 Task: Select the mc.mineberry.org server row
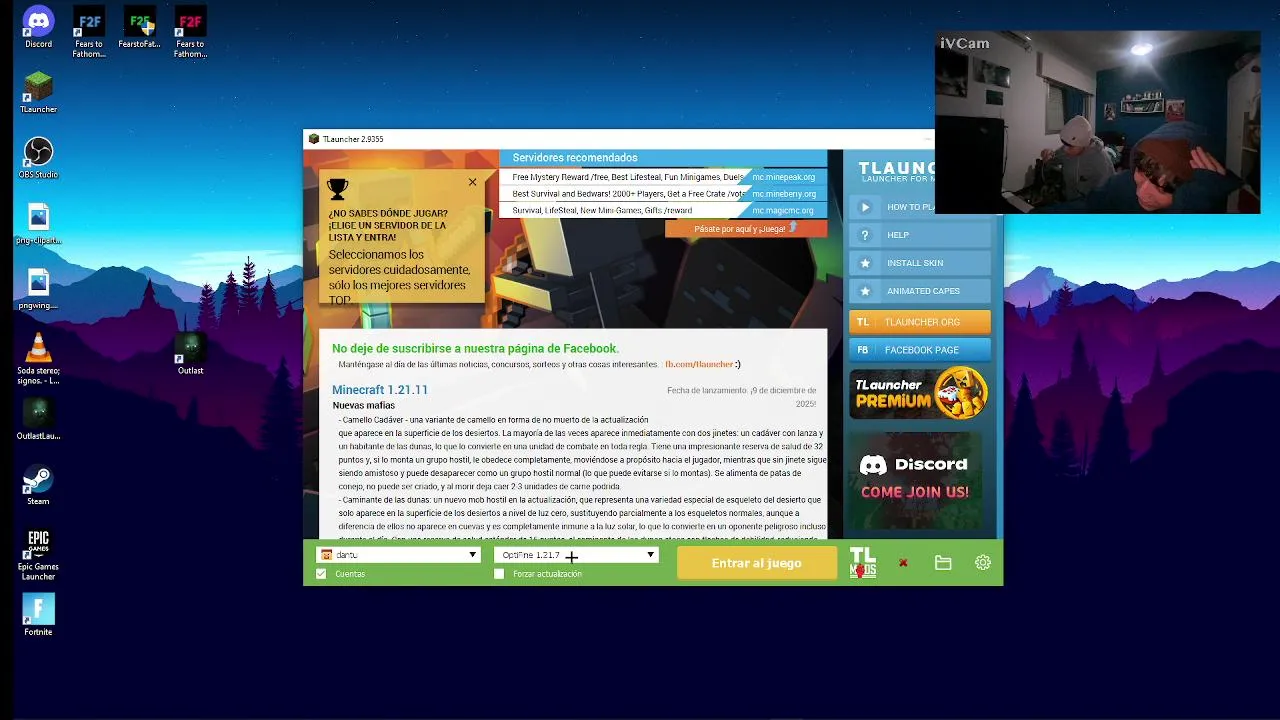point(664,194)
